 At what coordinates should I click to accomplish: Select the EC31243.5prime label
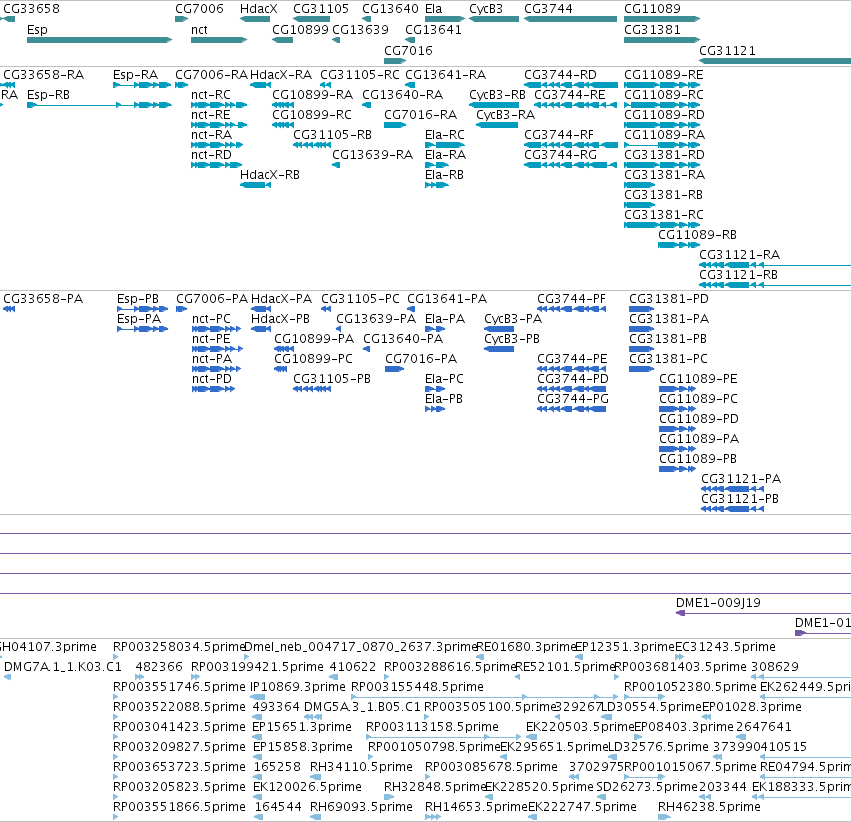pos(725,647)
